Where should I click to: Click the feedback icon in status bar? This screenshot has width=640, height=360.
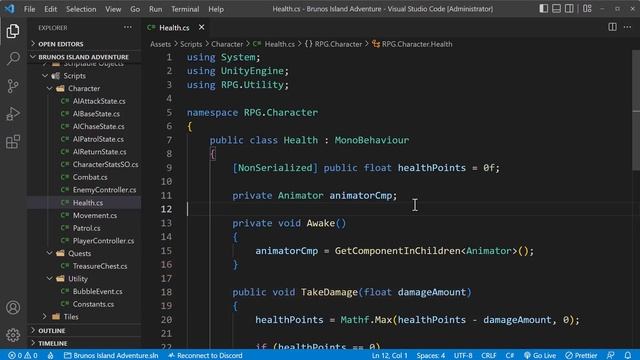click(x=611, y=356)
